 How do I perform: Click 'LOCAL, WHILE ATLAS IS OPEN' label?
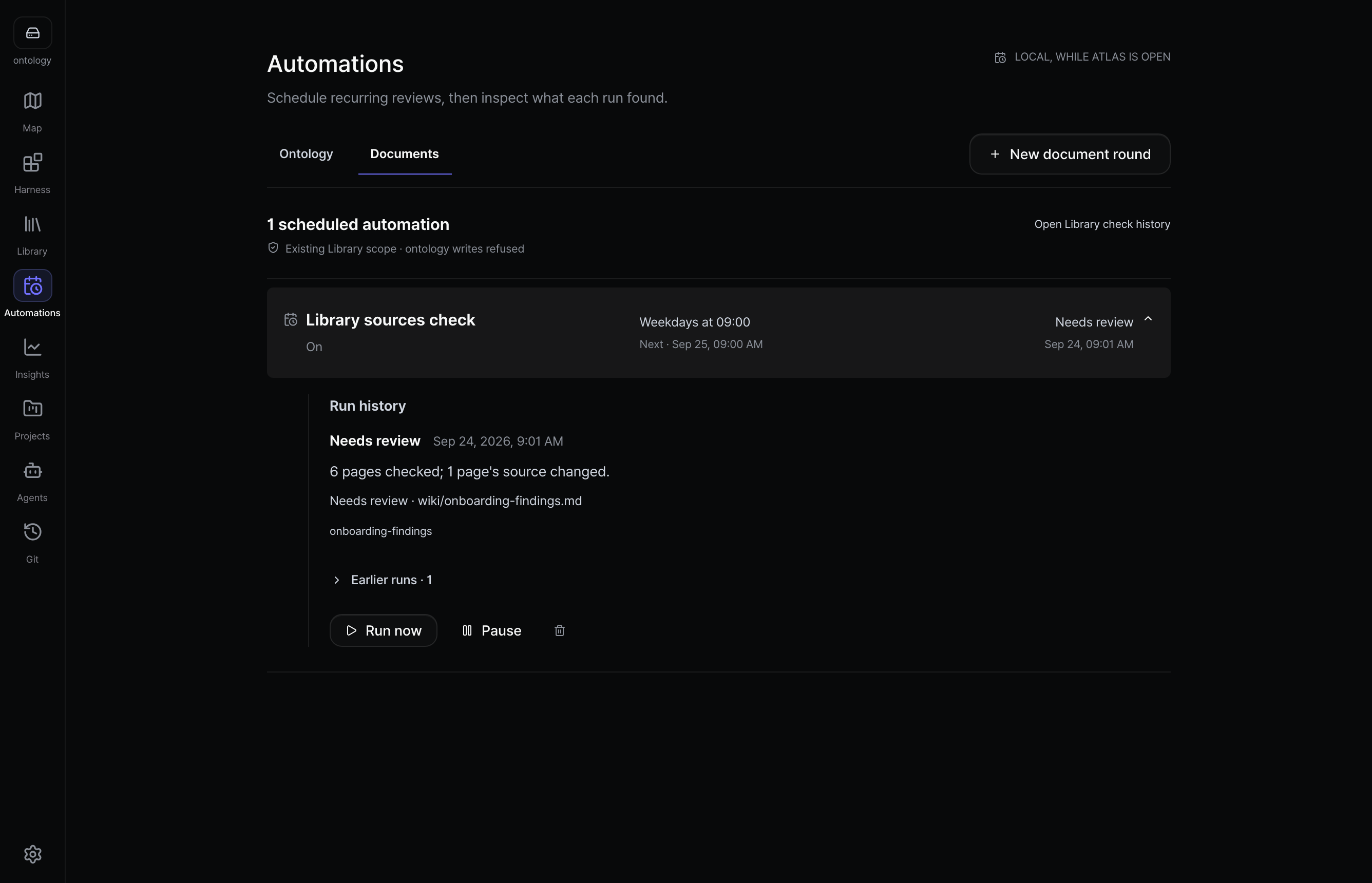(x=1092, y=57)
